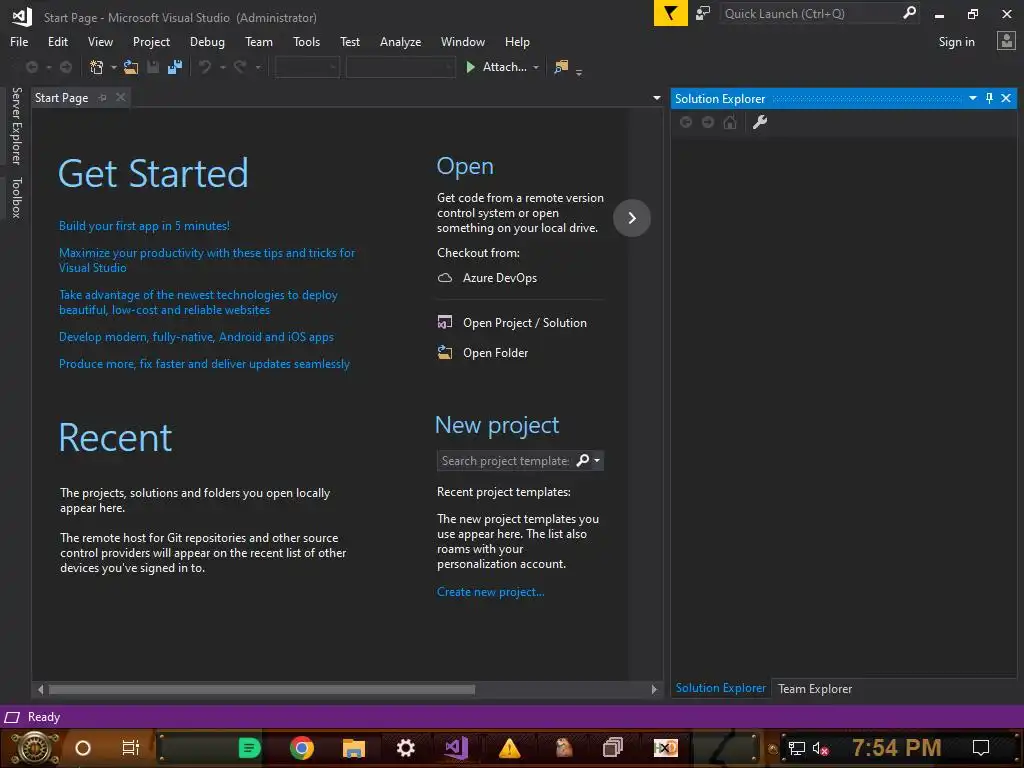Click the Open Project / Solution icon

[x=445, y=322]
